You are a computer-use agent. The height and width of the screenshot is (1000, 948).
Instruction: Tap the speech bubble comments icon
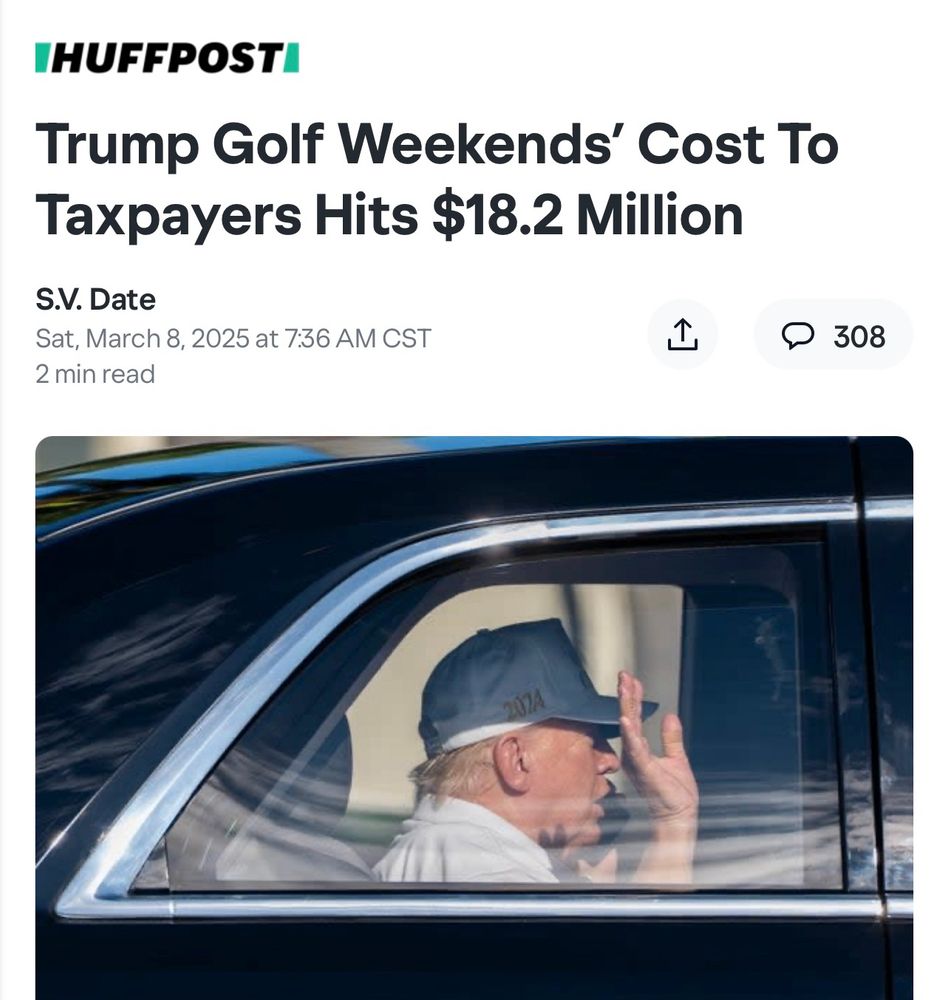(797, 335)
